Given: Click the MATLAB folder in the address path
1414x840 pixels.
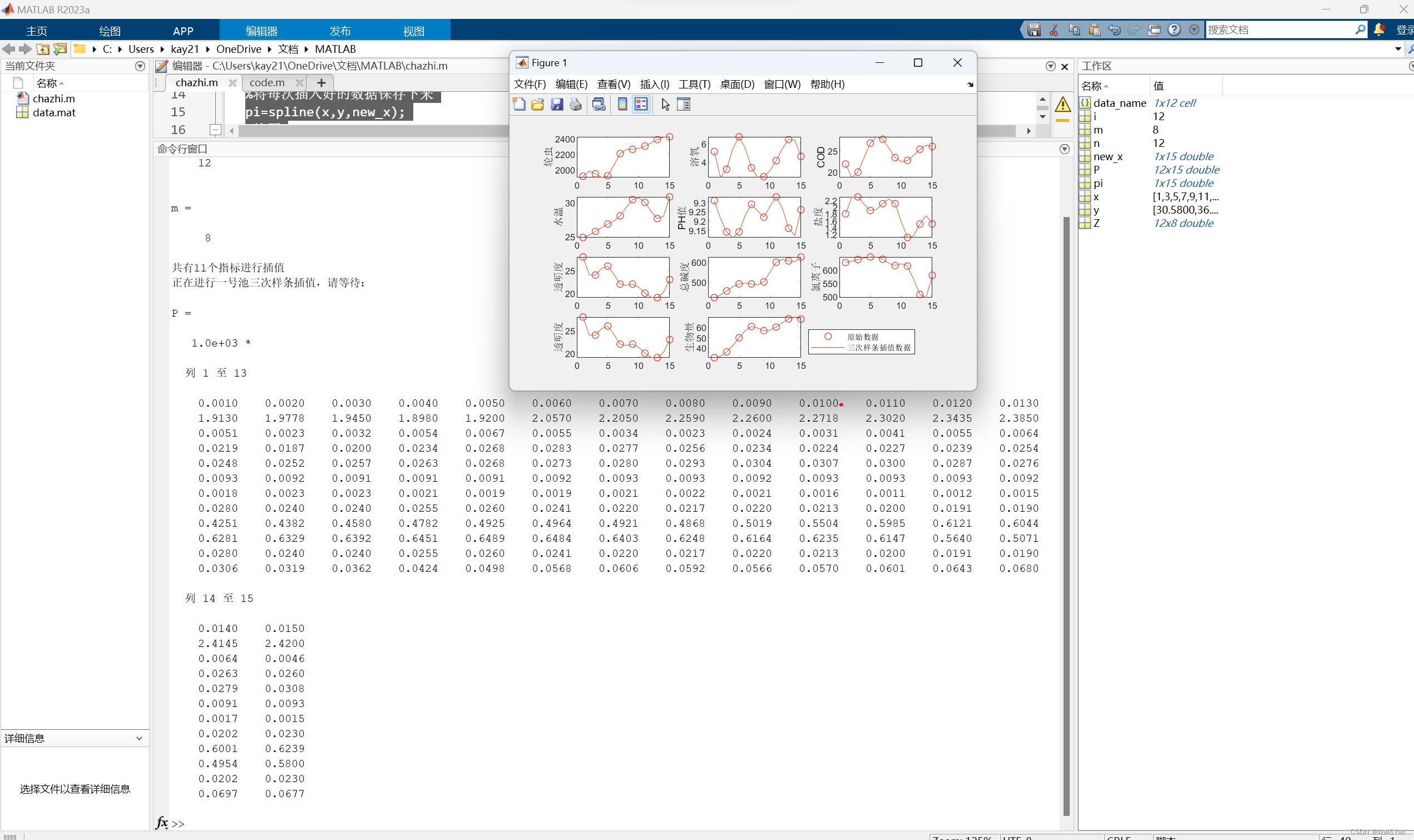Looking at the screenshot, I should 335,50.
